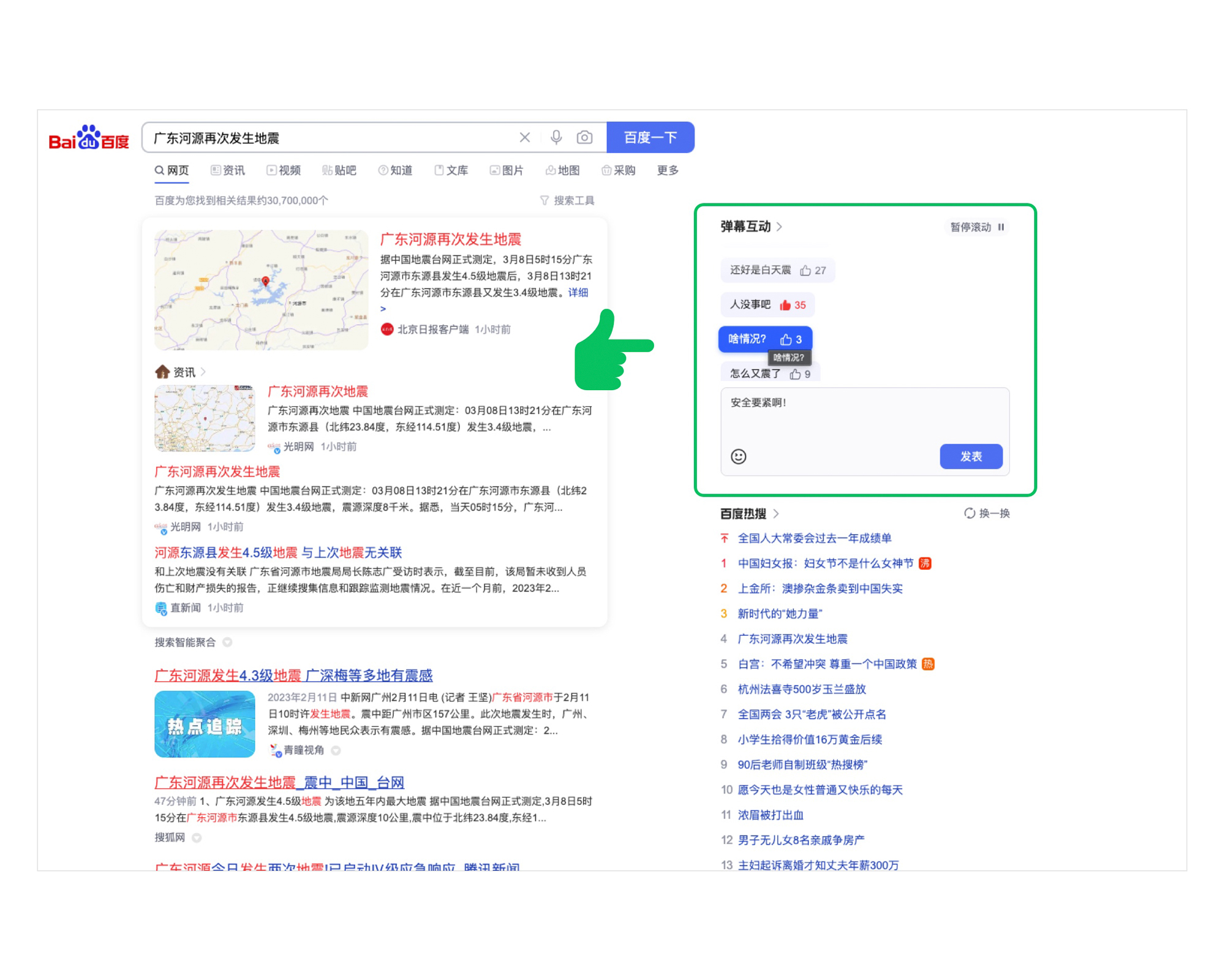The height and width of the screenshot is (980, 1225).
Task: Open hot search item 广东河源再次发生地震
Action: tap(792, 639)
